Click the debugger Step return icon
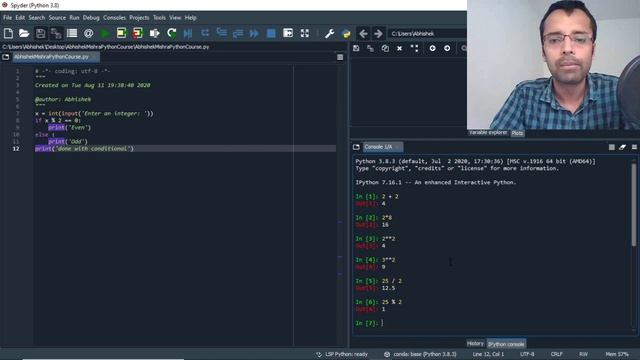 pyautogui.click(x=238, y=33)
